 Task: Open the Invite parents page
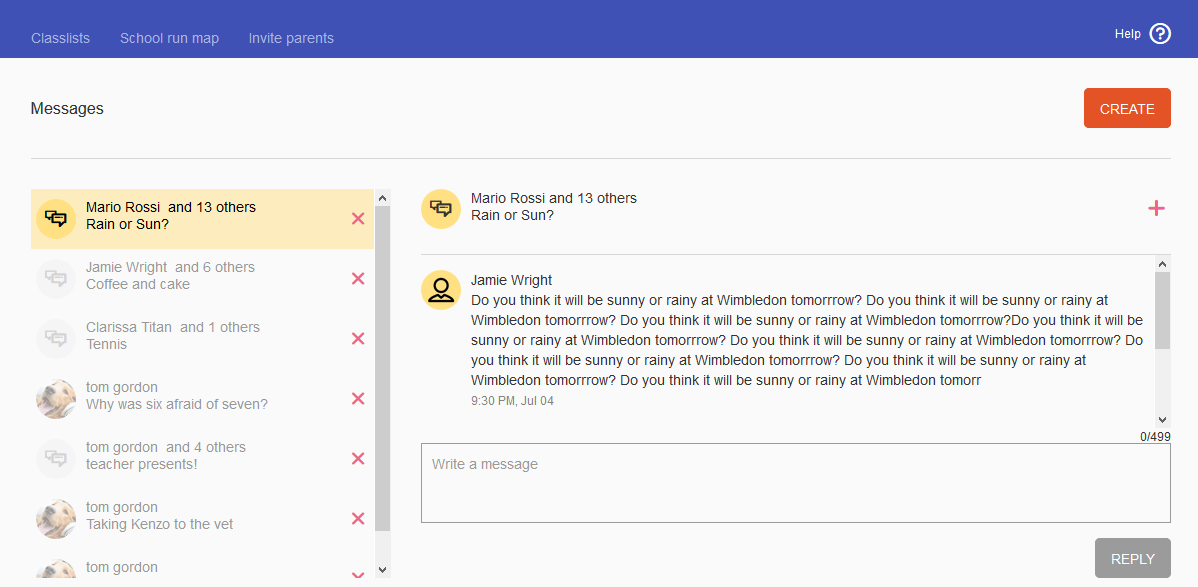pos(291,38)
